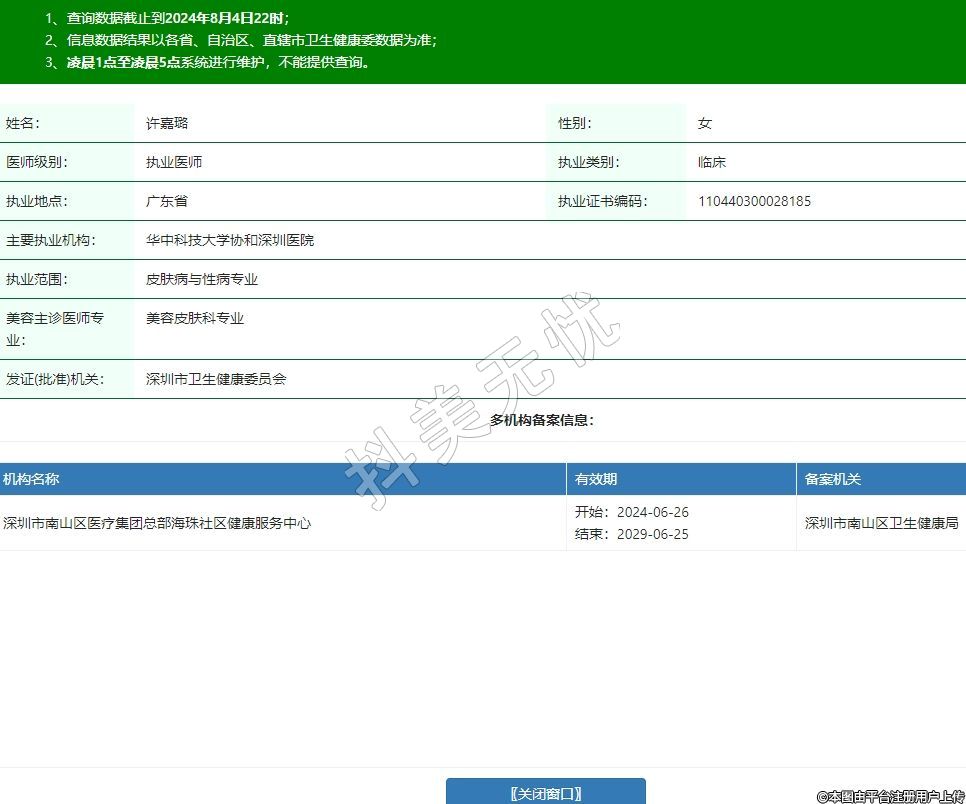966x804 pixels.
Task: Click the 有效期 column header
Action: point(596,479)
